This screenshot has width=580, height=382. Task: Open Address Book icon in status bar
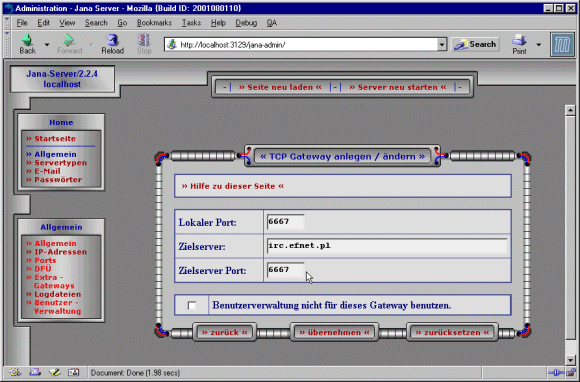(74, 372)
